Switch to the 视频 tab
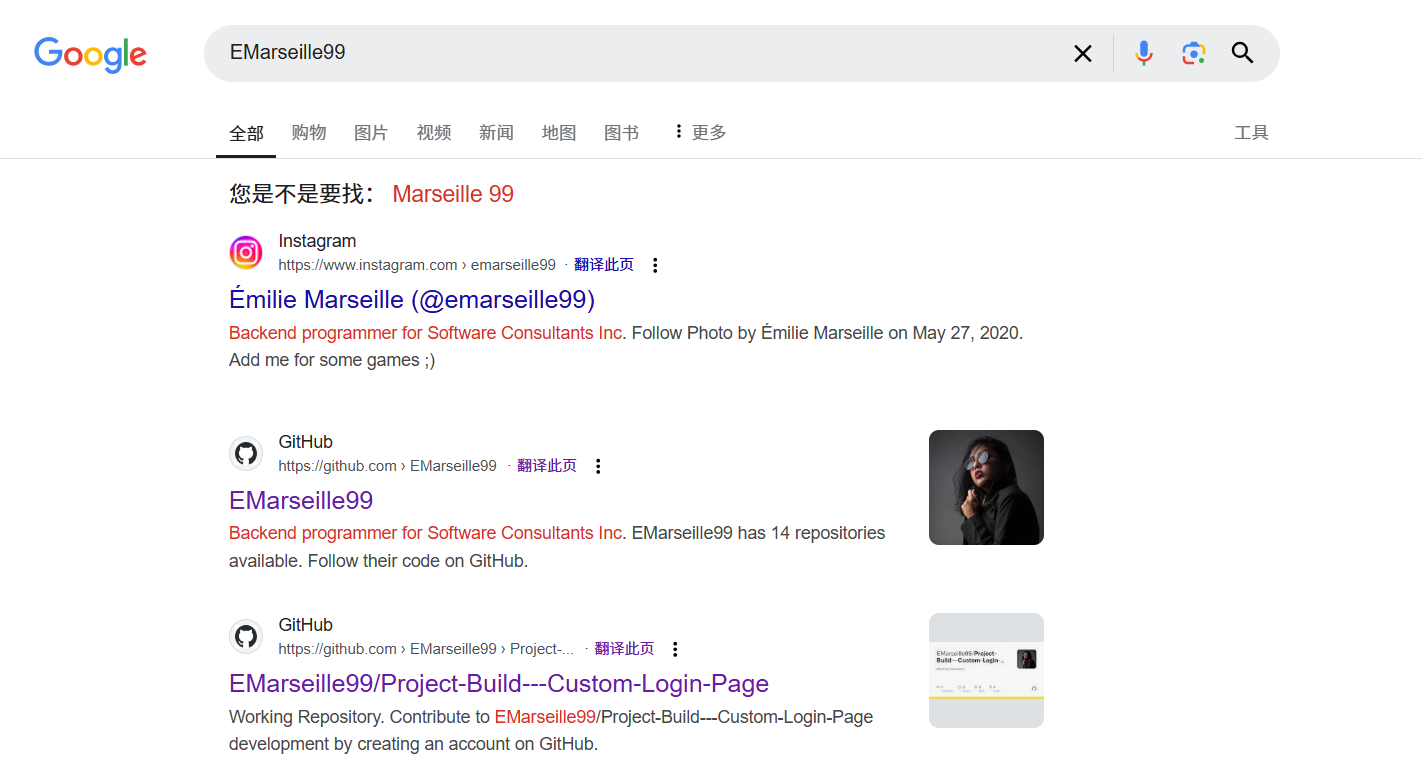This screenshot has height=772, width=1422. click(434, 133)
